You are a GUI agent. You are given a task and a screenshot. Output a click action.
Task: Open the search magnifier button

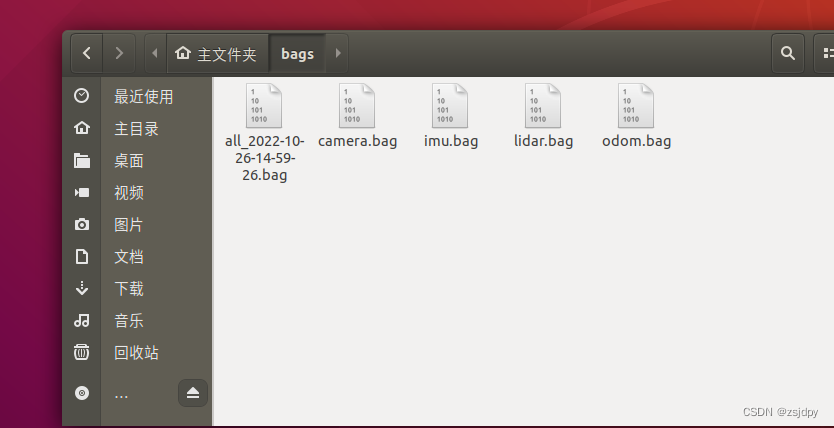[x=788, y=53]
